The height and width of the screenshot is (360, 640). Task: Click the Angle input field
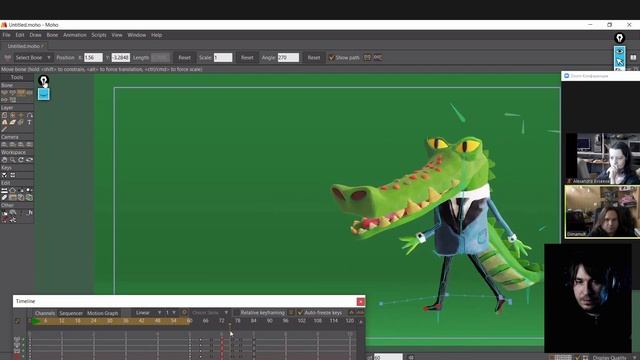click(x=288, y=58)
